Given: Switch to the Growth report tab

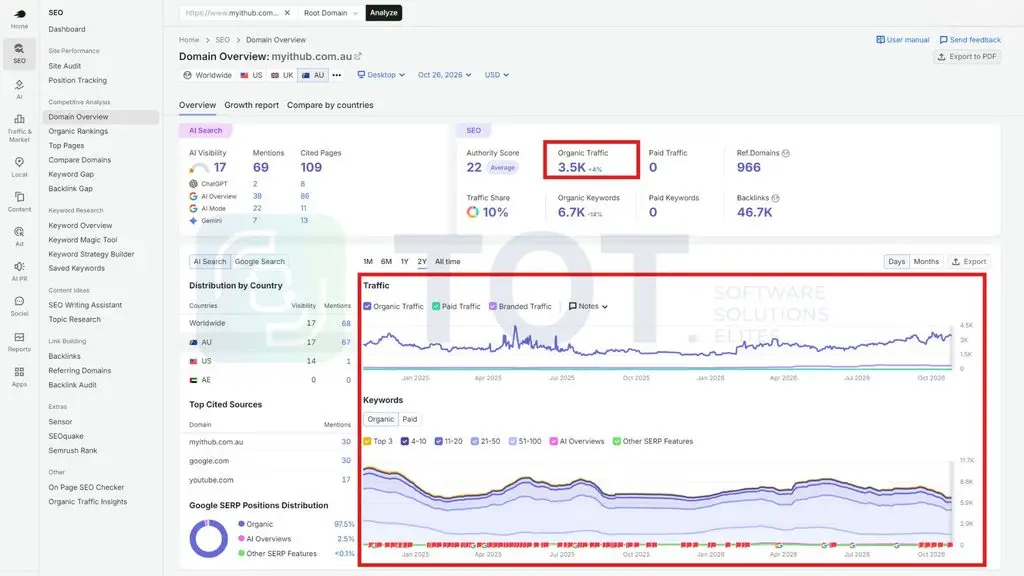Looking at the screenshot, I should coord(251,105).
